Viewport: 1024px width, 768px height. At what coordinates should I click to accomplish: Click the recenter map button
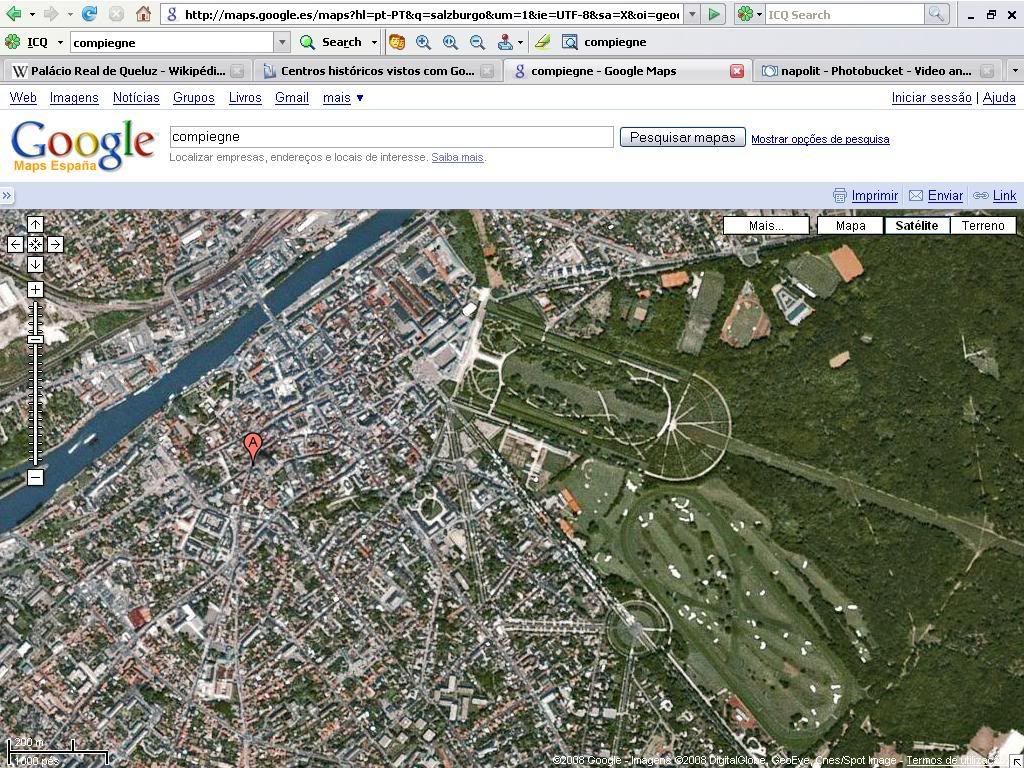click(35, 244)
